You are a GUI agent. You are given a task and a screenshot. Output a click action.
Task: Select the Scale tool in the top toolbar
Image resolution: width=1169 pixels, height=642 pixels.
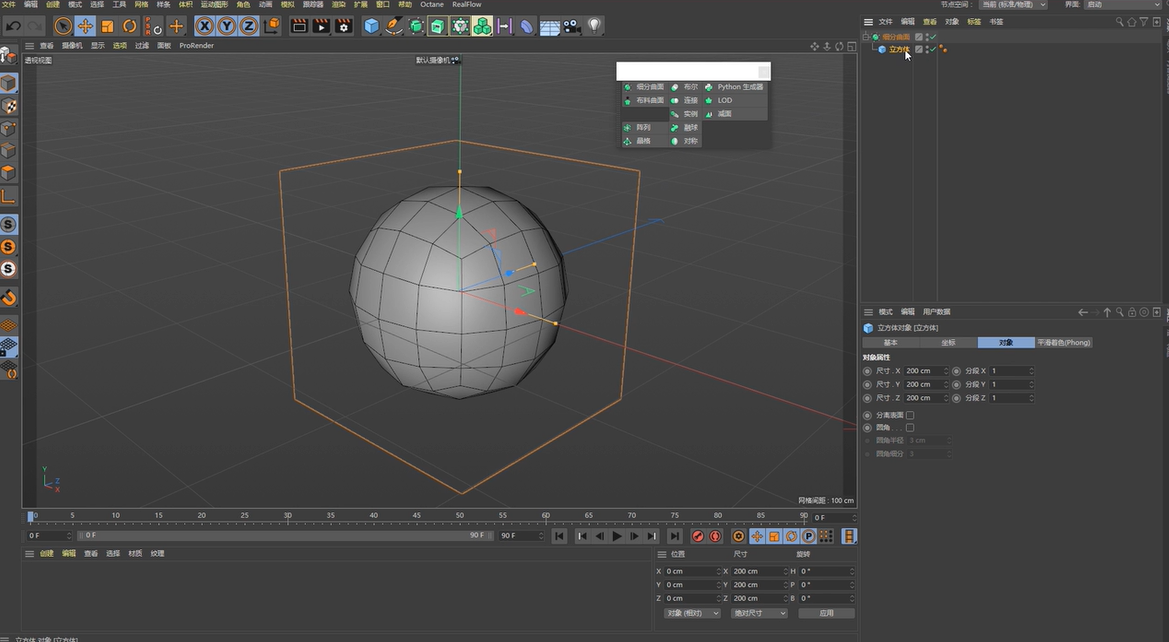click(x=107, y=26)
